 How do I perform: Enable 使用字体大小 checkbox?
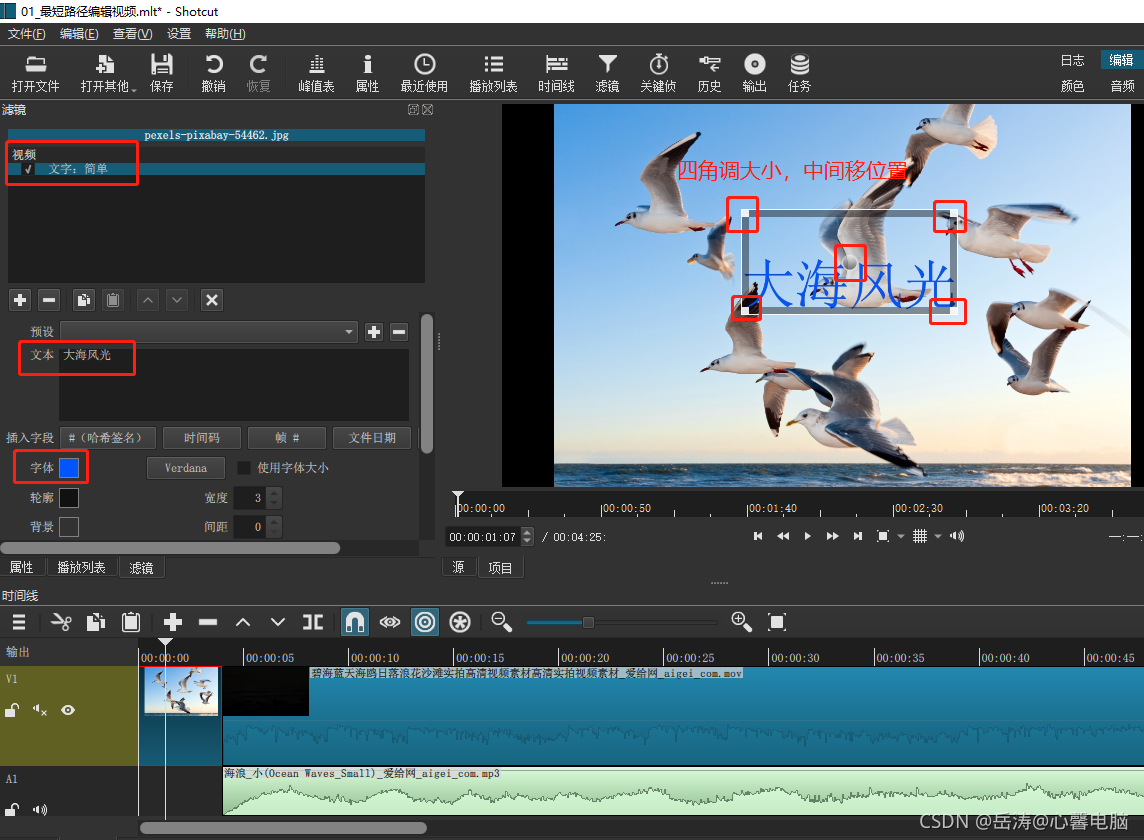244,468
